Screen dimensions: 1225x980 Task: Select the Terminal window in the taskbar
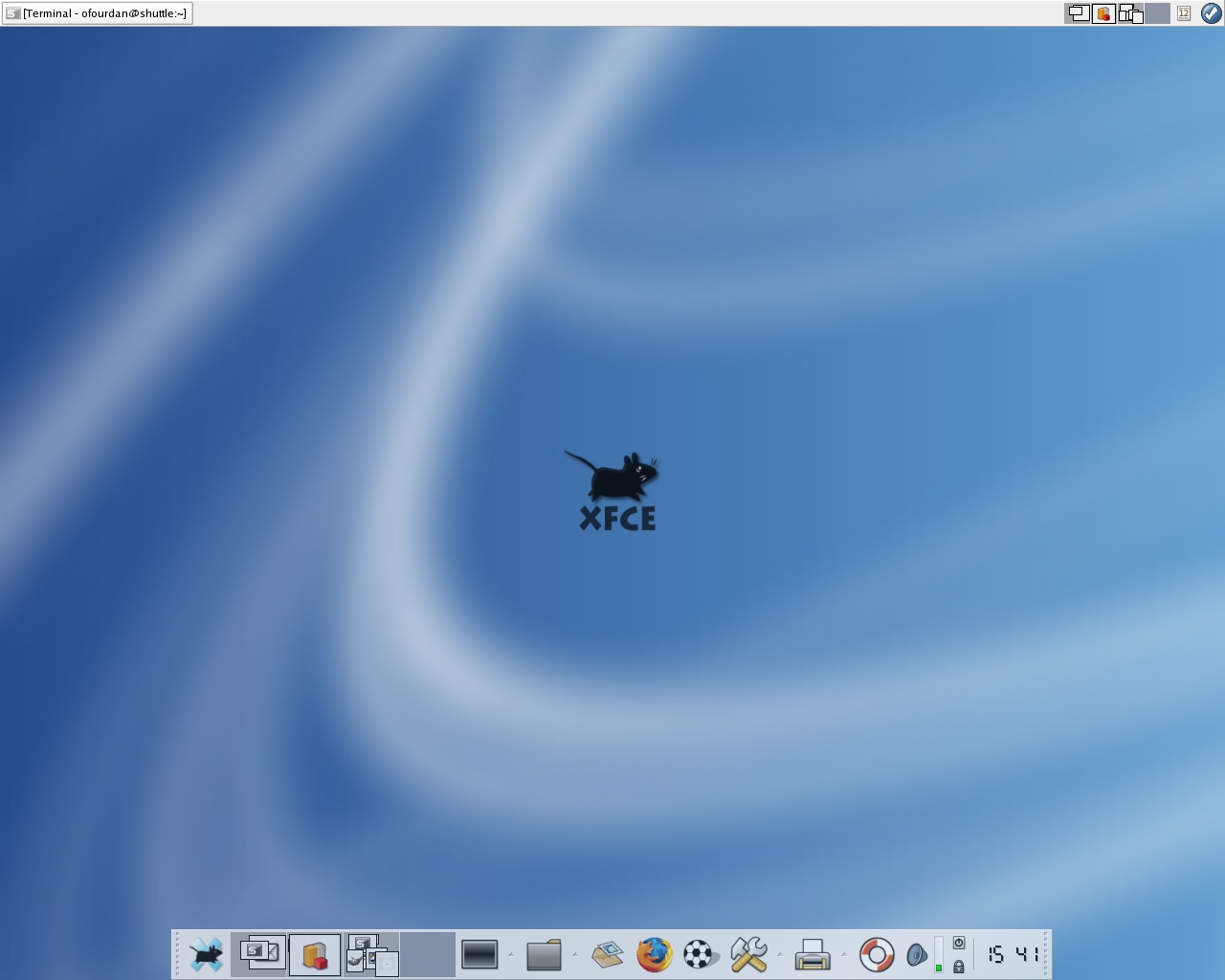point(97,13)
